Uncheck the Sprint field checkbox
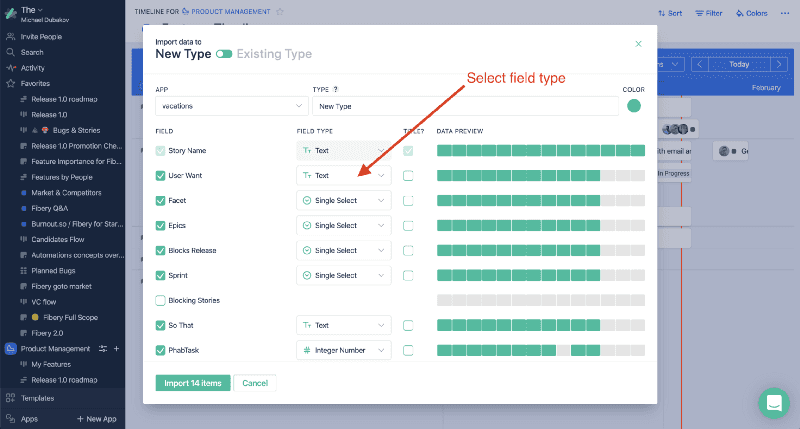 pyautogui.click(x=160, y=275)
